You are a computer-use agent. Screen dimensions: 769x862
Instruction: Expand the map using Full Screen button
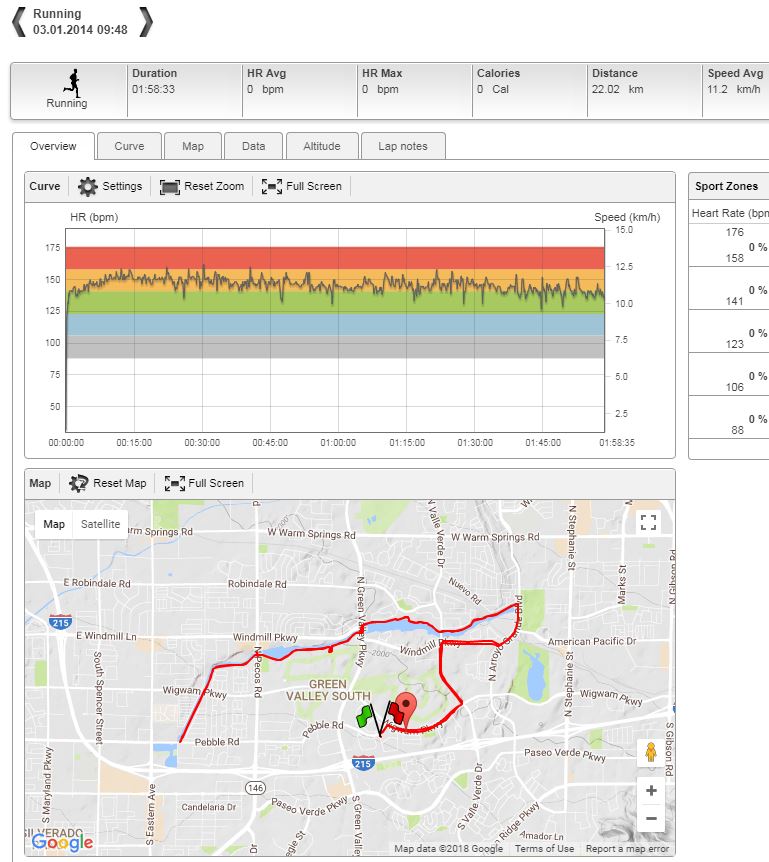click(x=175, y=484)
